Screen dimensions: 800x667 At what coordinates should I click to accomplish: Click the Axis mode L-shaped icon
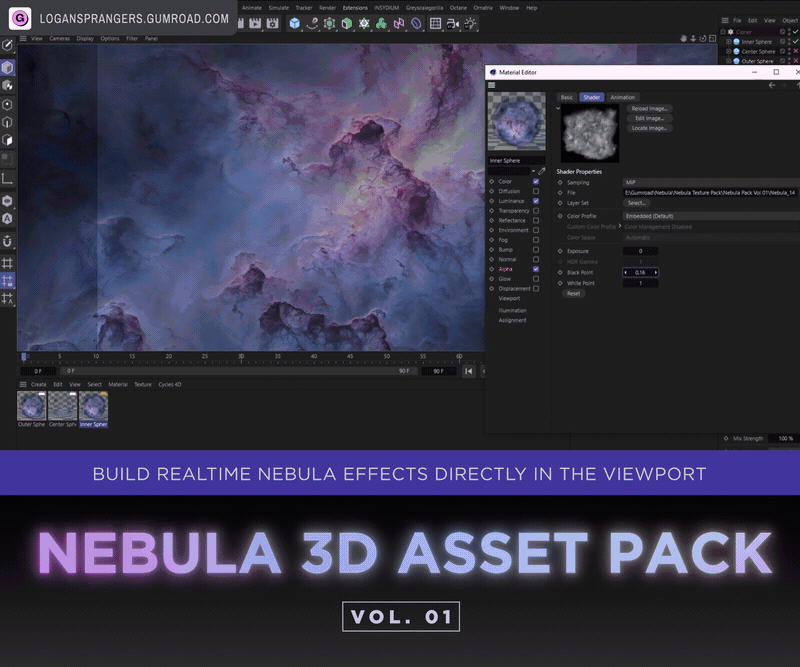(7, 179)
